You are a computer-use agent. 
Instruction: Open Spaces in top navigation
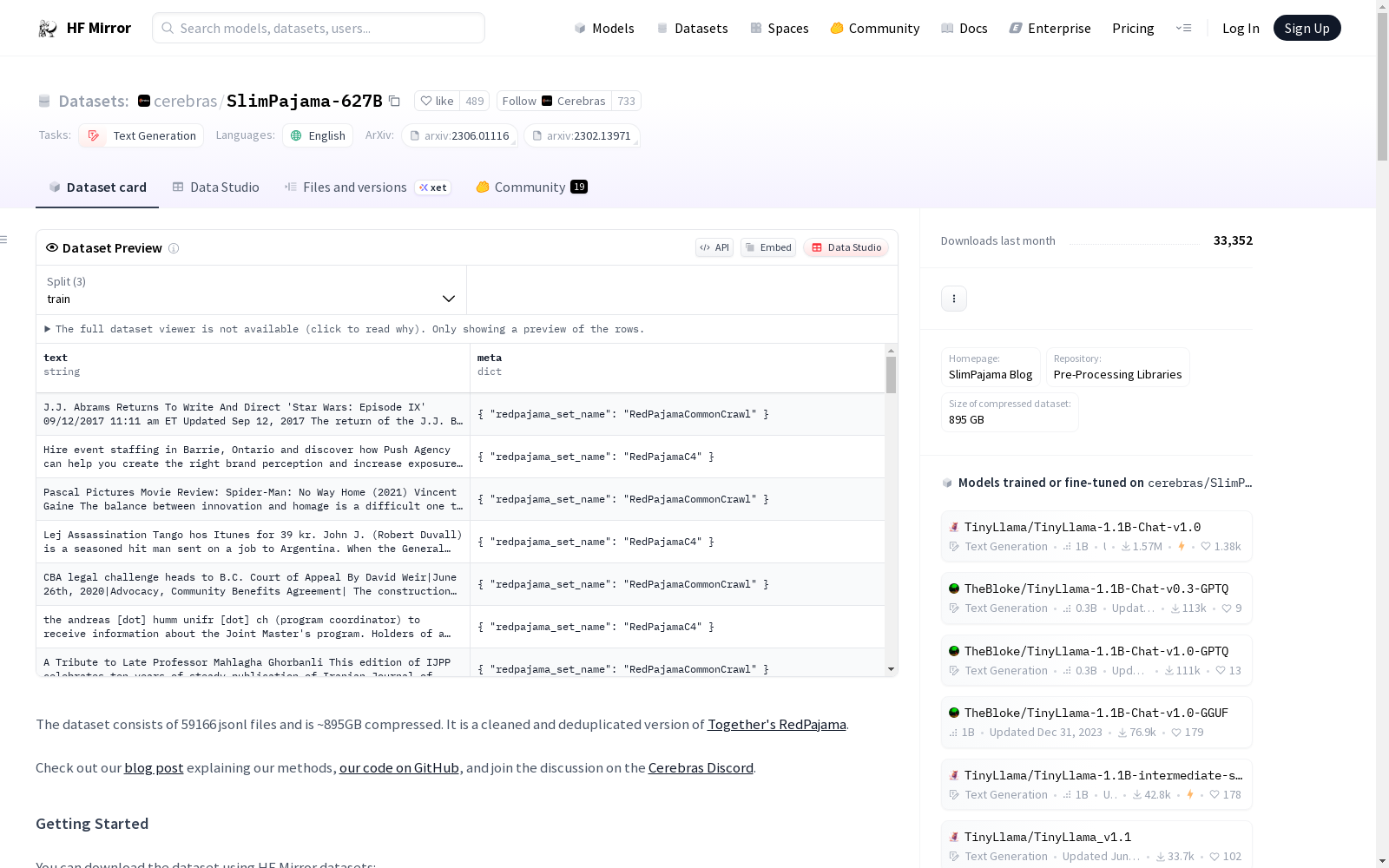pyautogui.click(x=780, y=29)
